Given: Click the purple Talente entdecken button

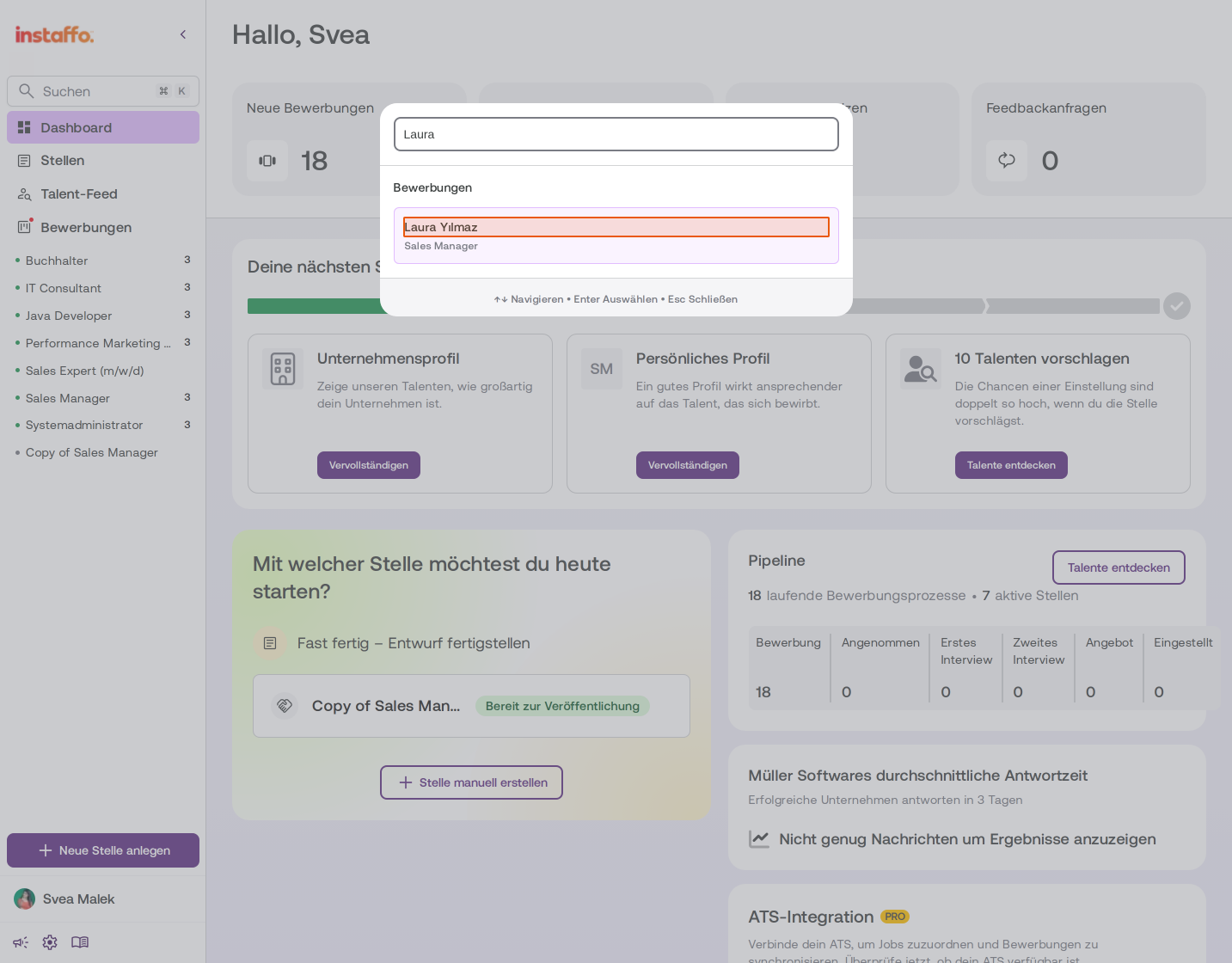Looking at the screenshot, I should click(x=1011, y=465).
